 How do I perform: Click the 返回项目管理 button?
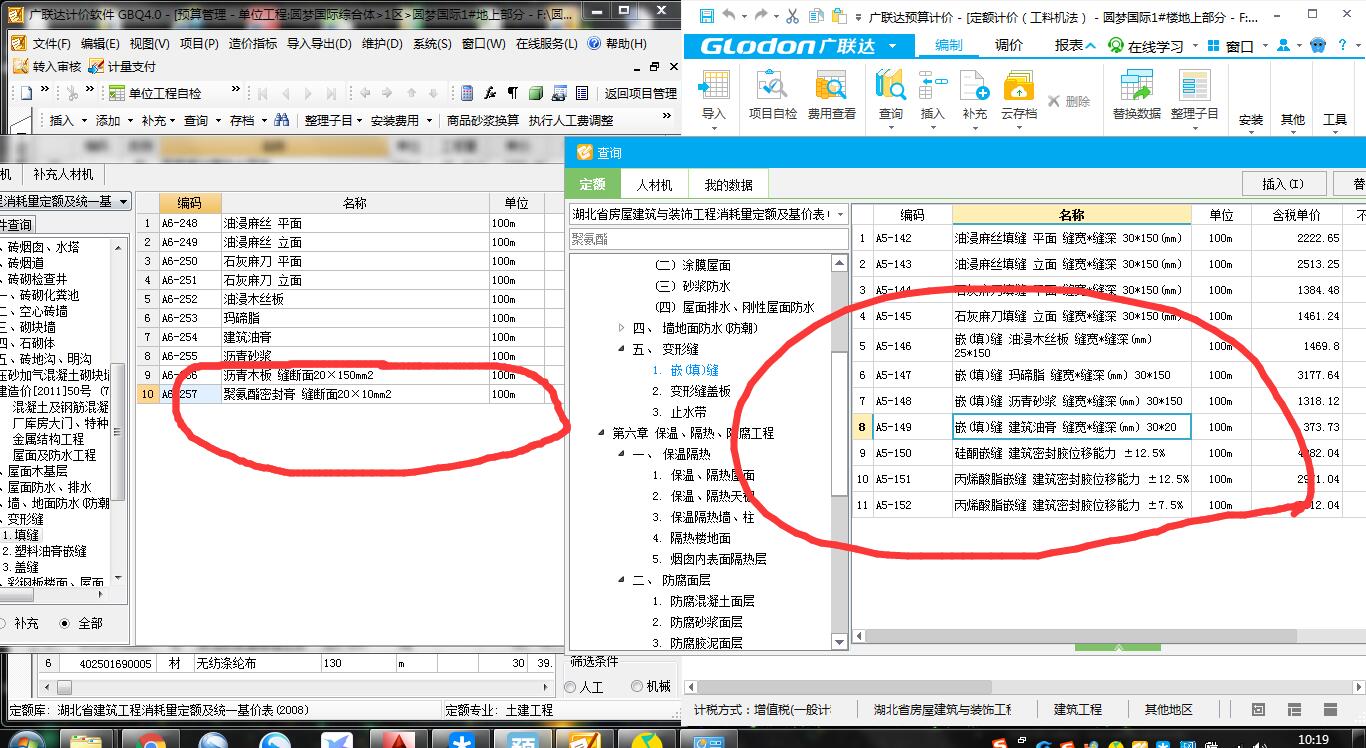[640, 93]
